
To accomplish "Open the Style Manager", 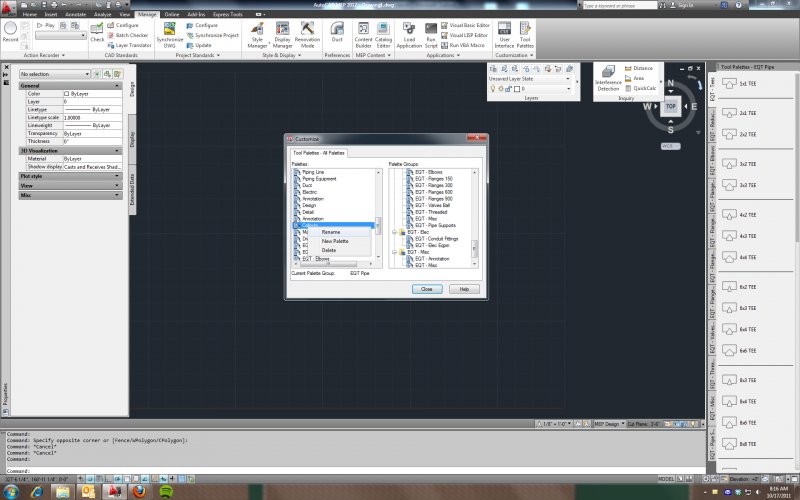I will click(x=257, y=35).
